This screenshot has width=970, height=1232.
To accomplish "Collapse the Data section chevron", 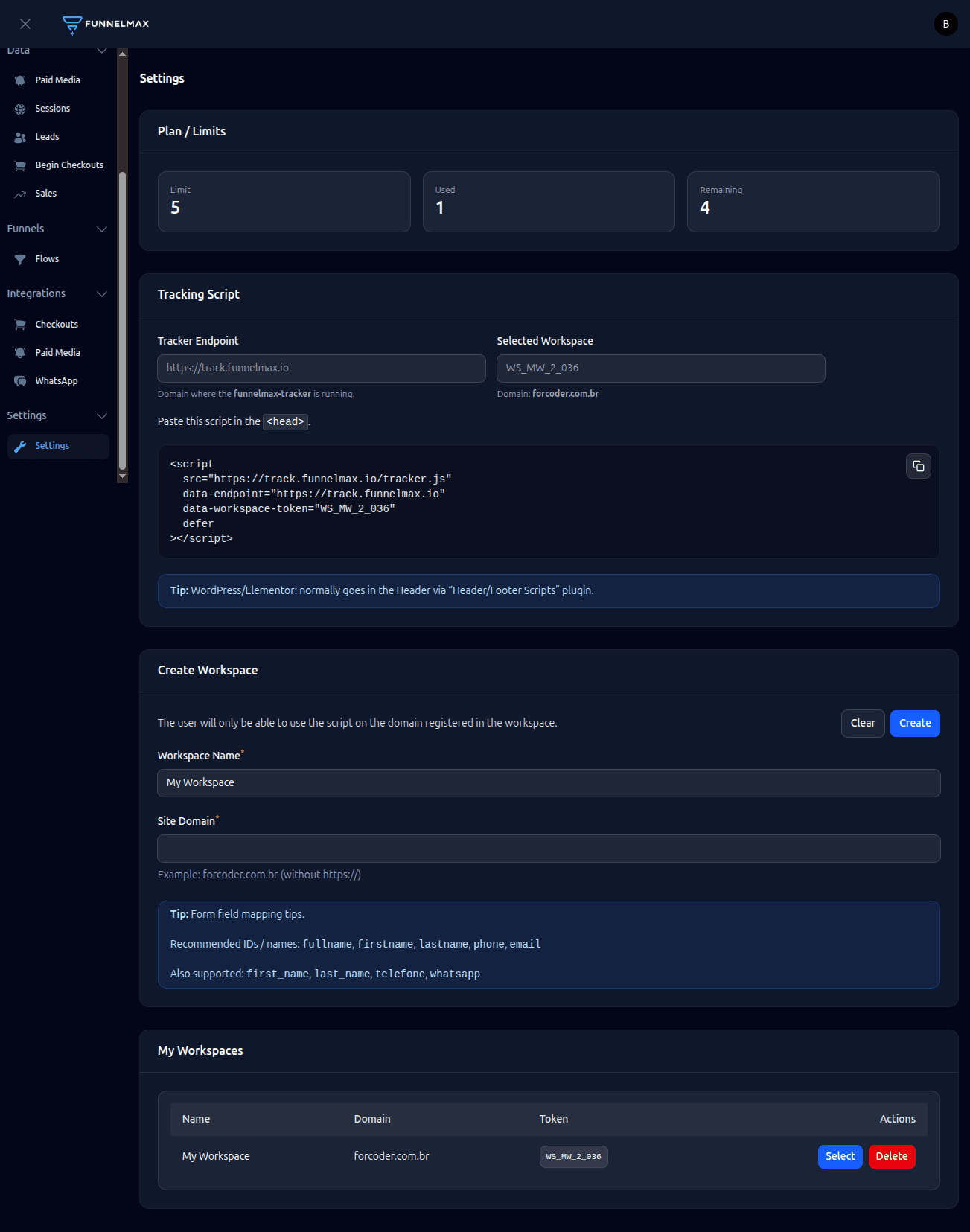I will (x=102, y=51).
